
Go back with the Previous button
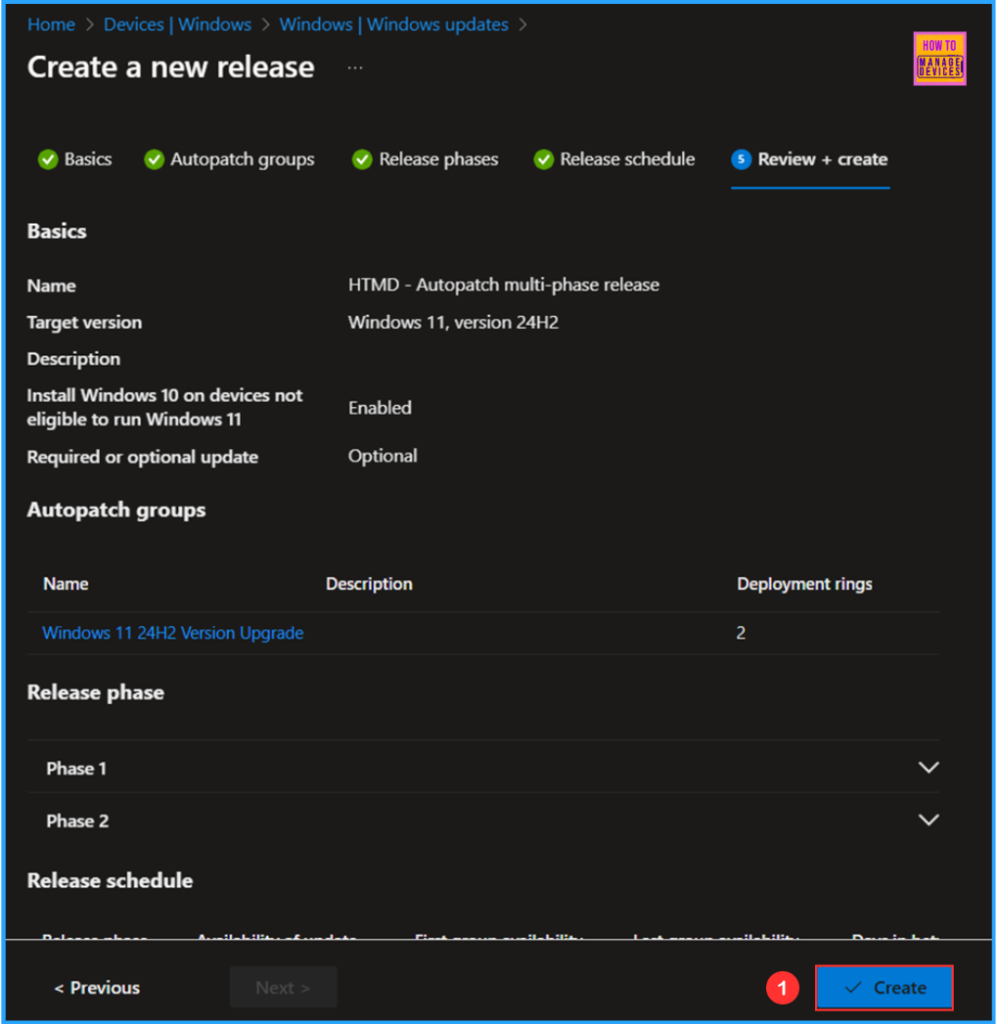[97, 987]
